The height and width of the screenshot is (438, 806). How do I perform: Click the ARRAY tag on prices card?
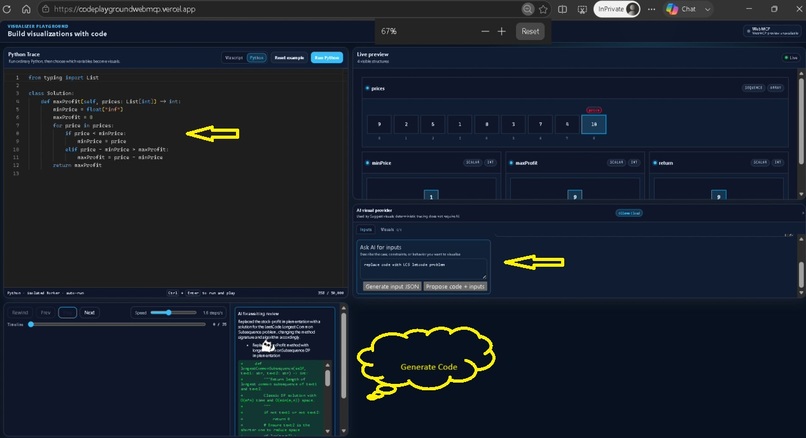pyautogui.click(x=776, y=88)
